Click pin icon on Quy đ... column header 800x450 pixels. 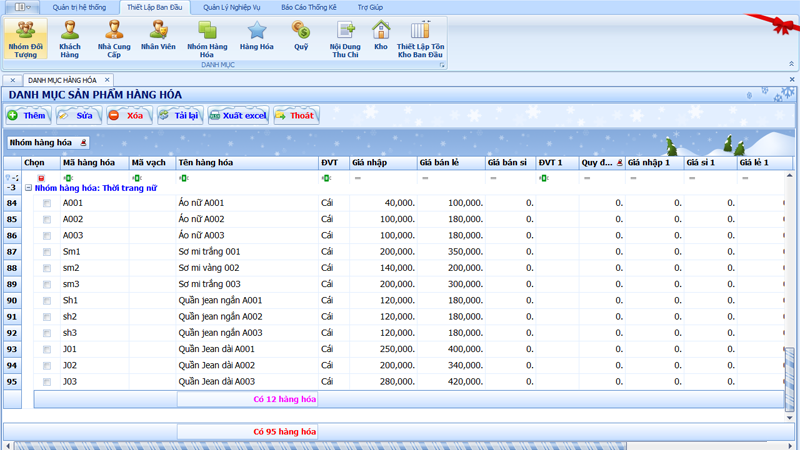click(619, 163)
